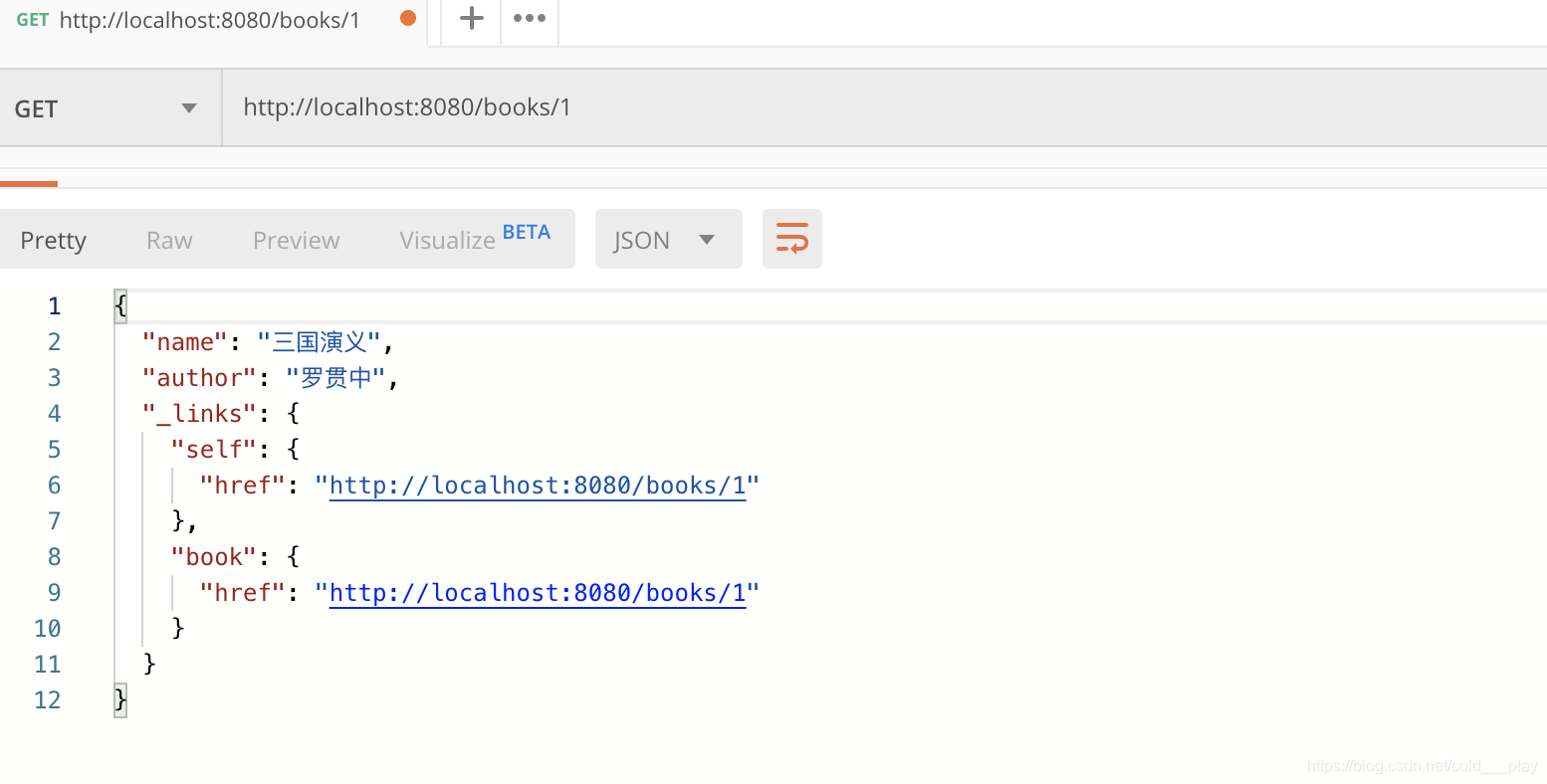Click the "href" key on line 9

(x=243, y=593)
